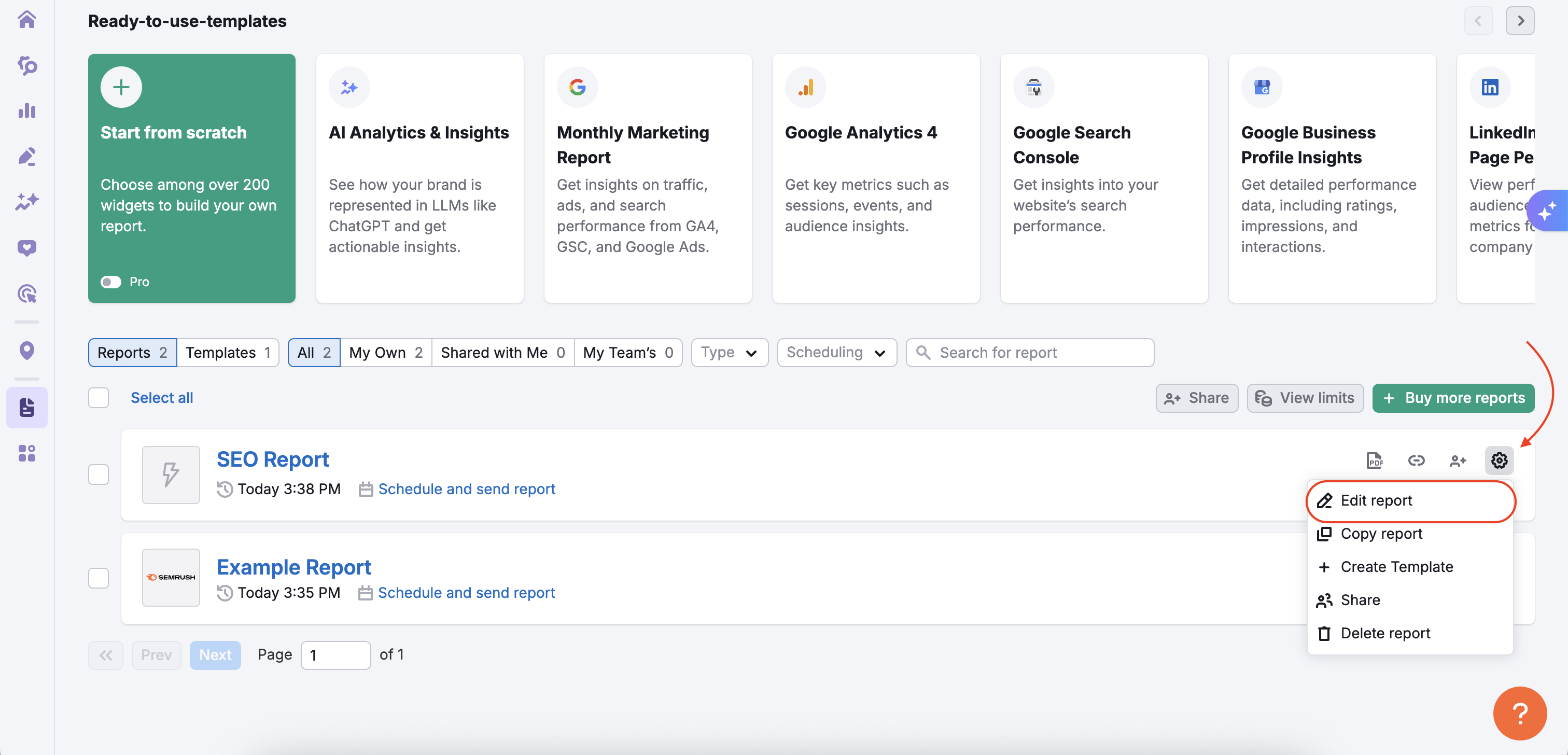Open Schedule and send report for Example Report

[467, 592]
